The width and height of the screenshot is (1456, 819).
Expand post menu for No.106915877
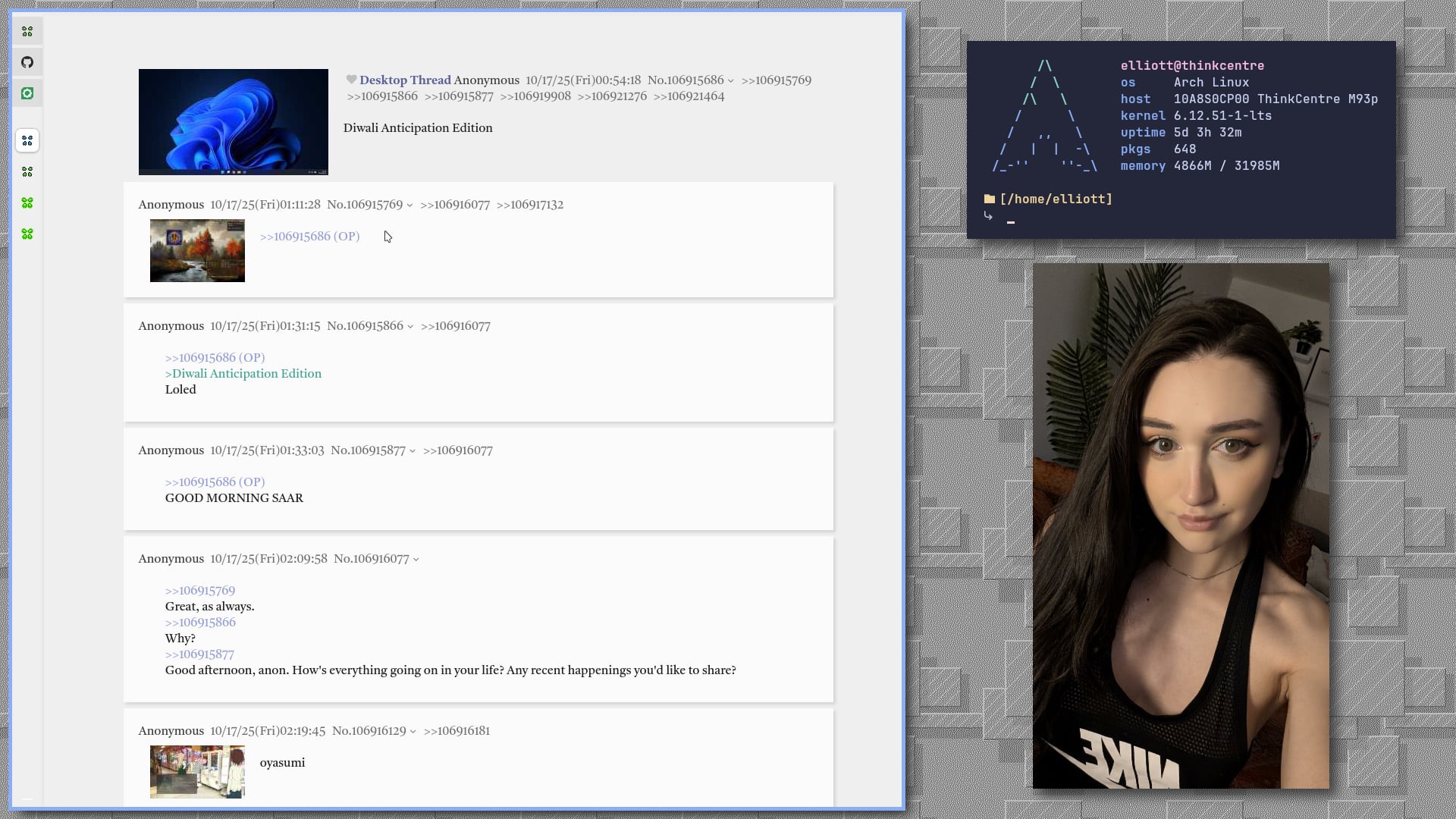click(x=413, y=451)
